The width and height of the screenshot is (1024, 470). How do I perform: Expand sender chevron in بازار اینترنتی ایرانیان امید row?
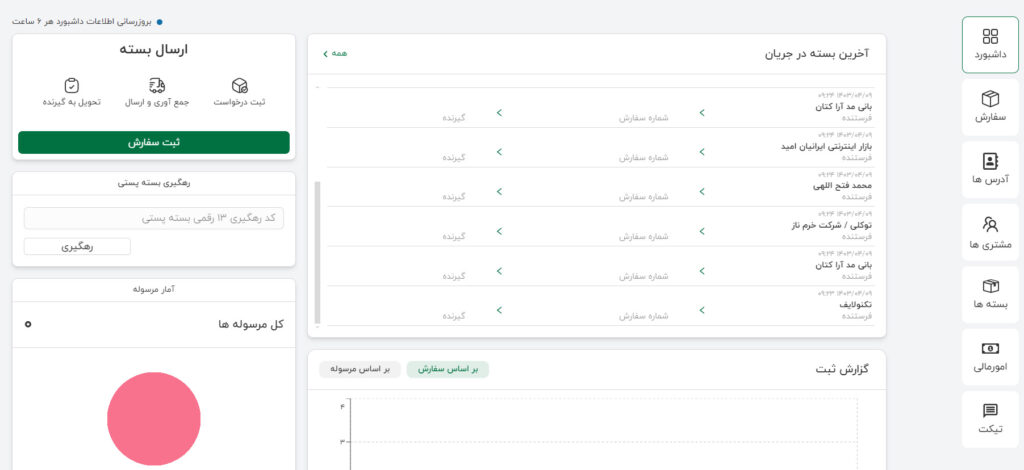tap(702, 152)
